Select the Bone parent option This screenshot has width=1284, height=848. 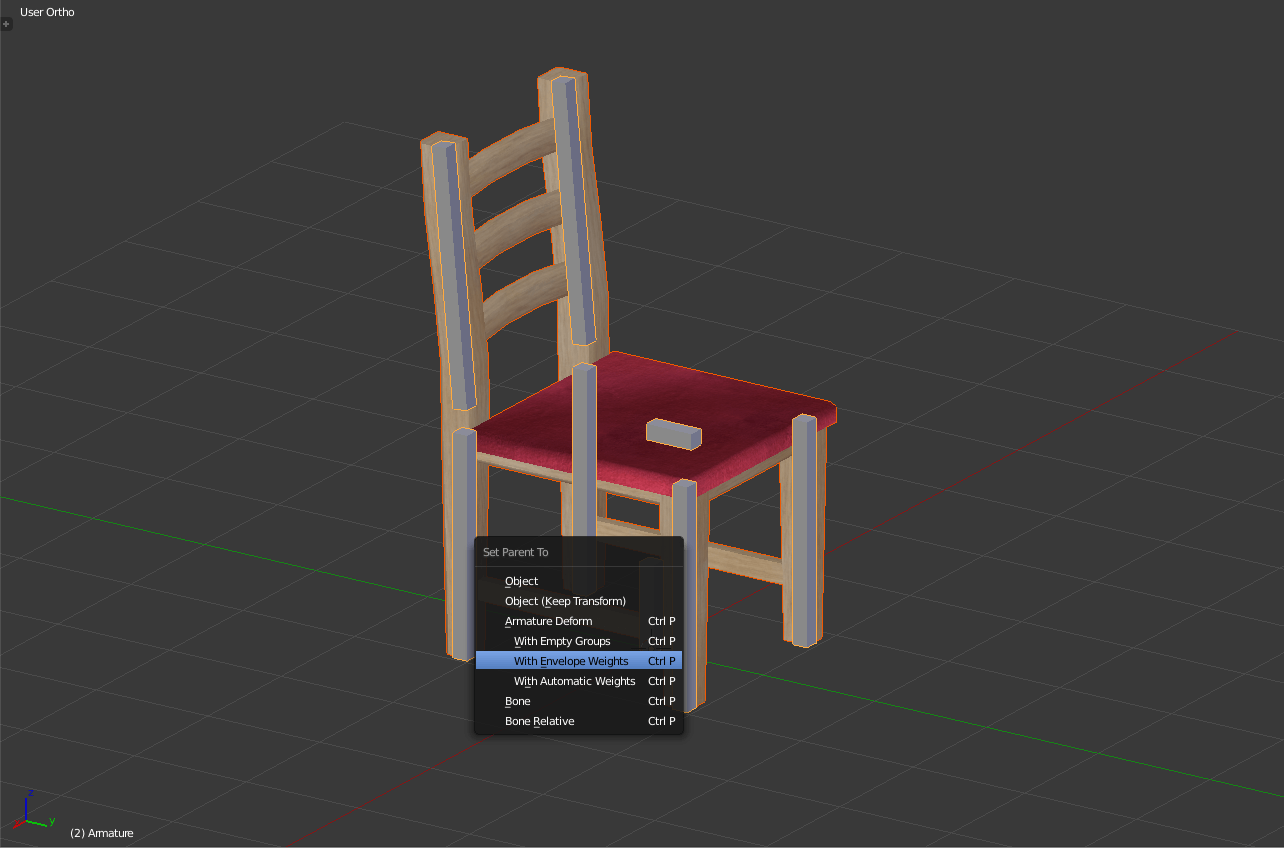click(x=517, y=701)
